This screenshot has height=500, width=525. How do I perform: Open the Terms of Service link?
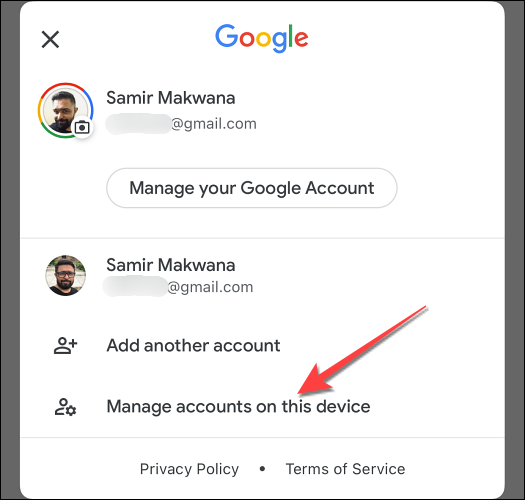345,469
